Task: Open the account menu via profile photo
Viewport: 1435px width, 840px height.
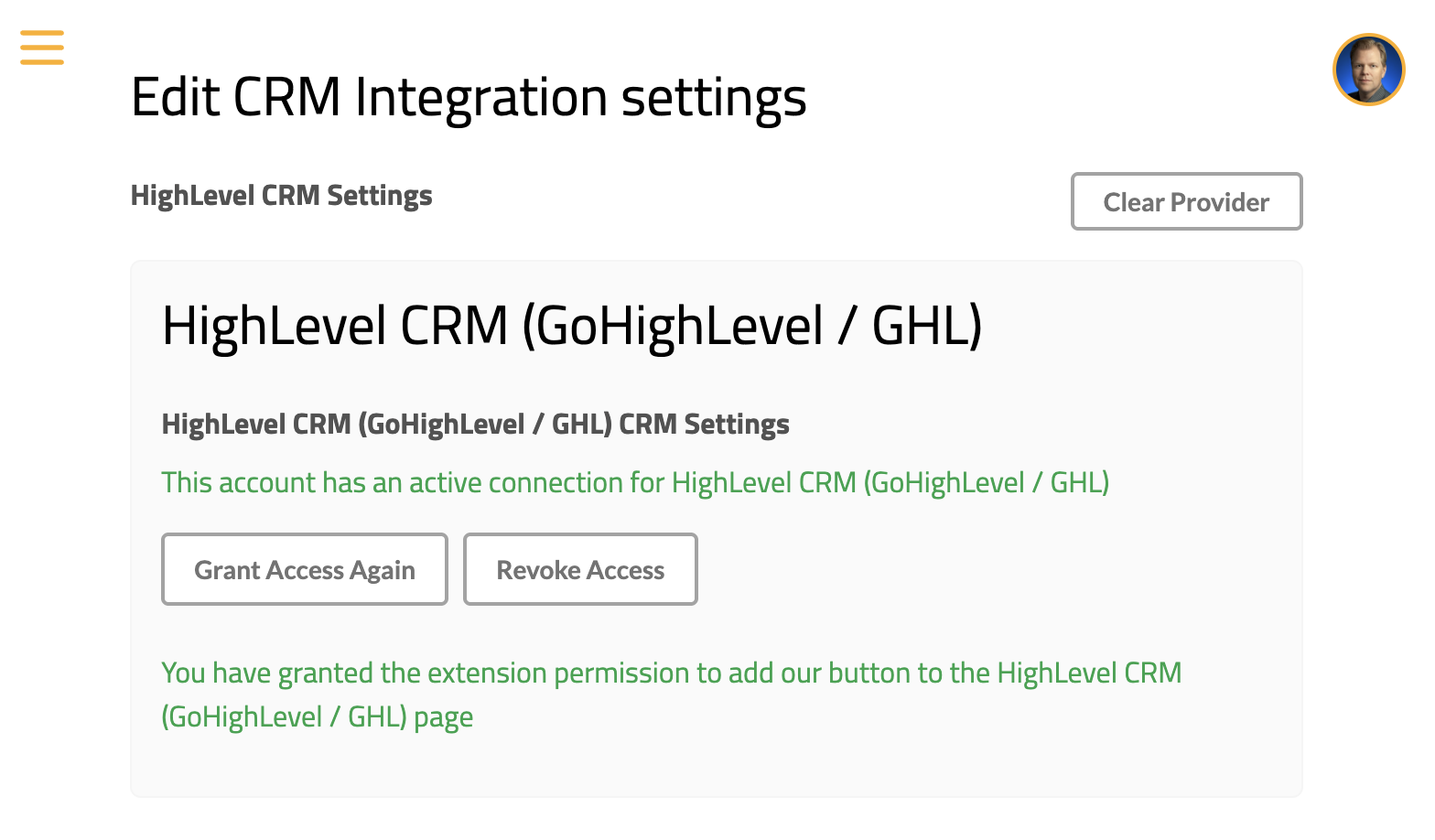Action: (1368, 70)
